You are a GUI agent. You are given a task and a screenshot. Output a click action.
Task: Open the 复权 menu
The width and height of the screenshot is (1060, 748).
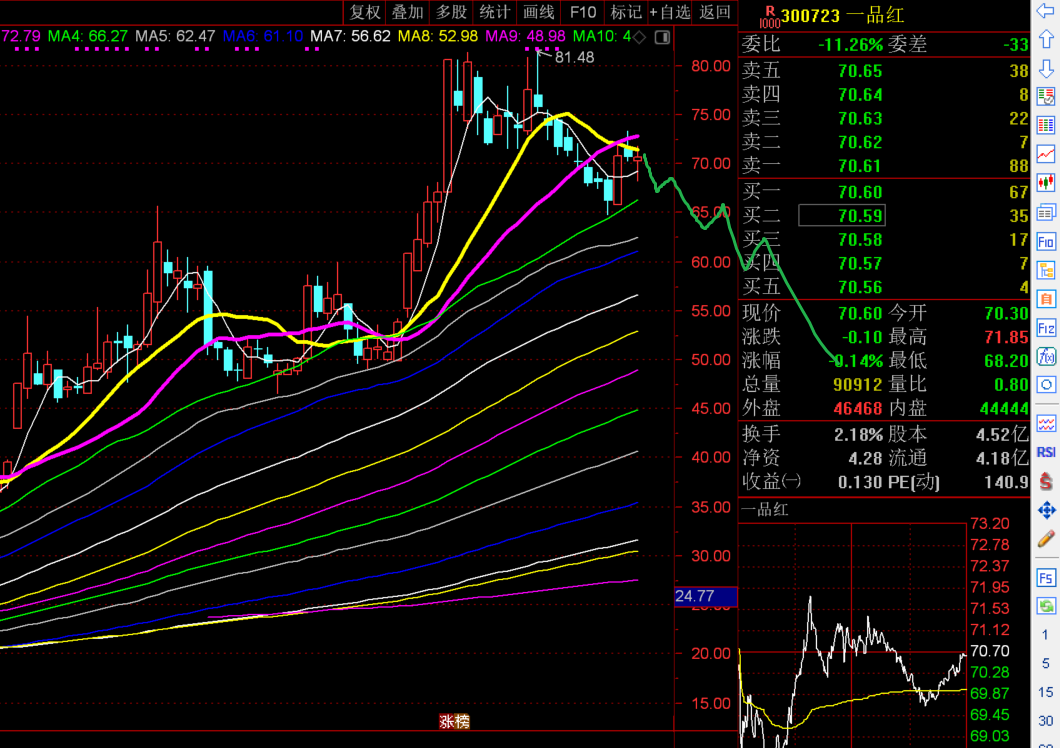[365, 12]
